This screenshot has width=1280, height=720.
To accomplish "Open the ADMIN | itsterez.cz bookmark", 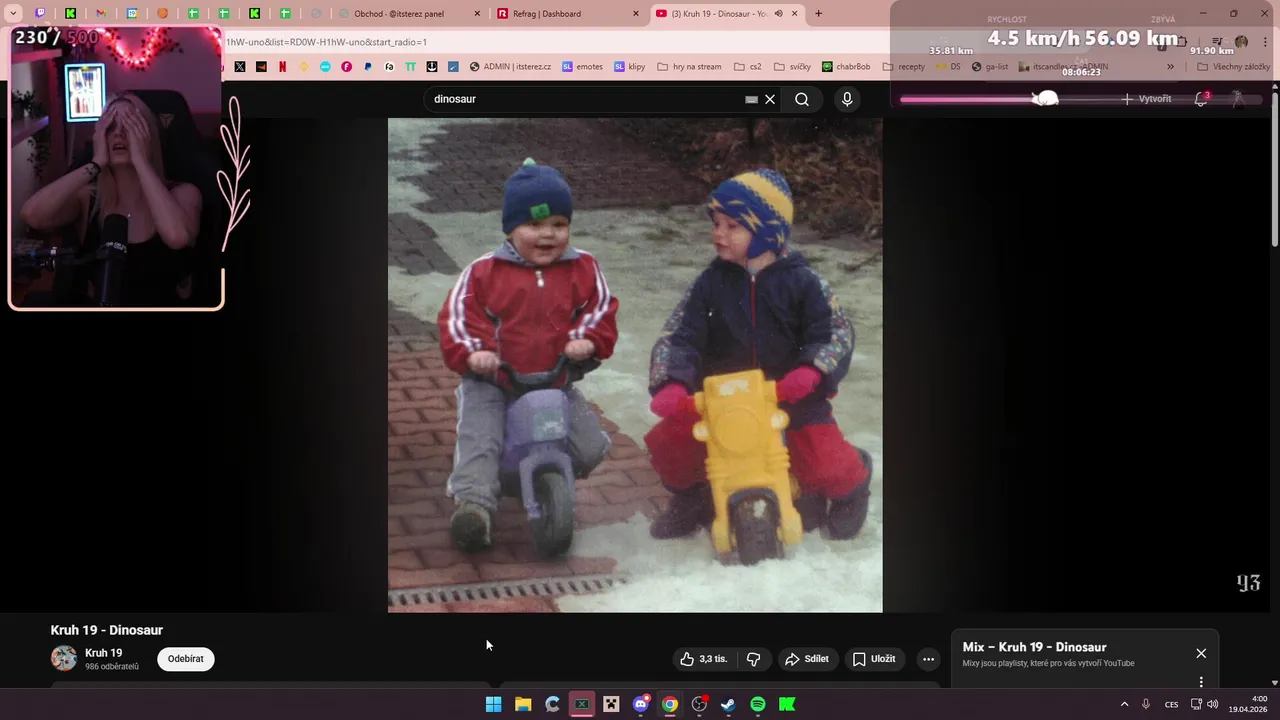I will coord(510,67).
